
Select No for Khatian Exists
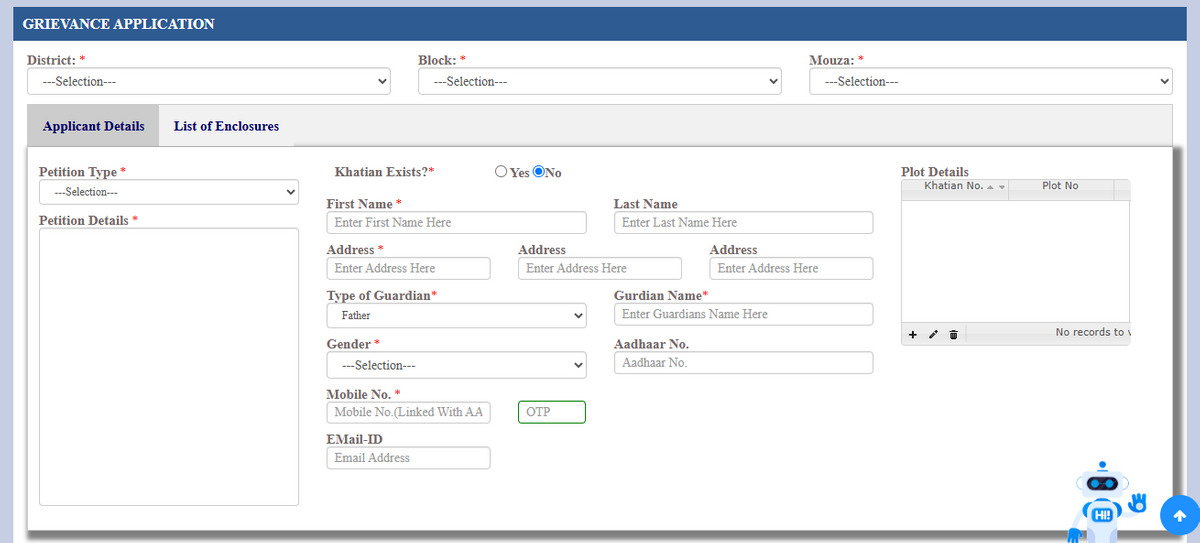point(539,172)
